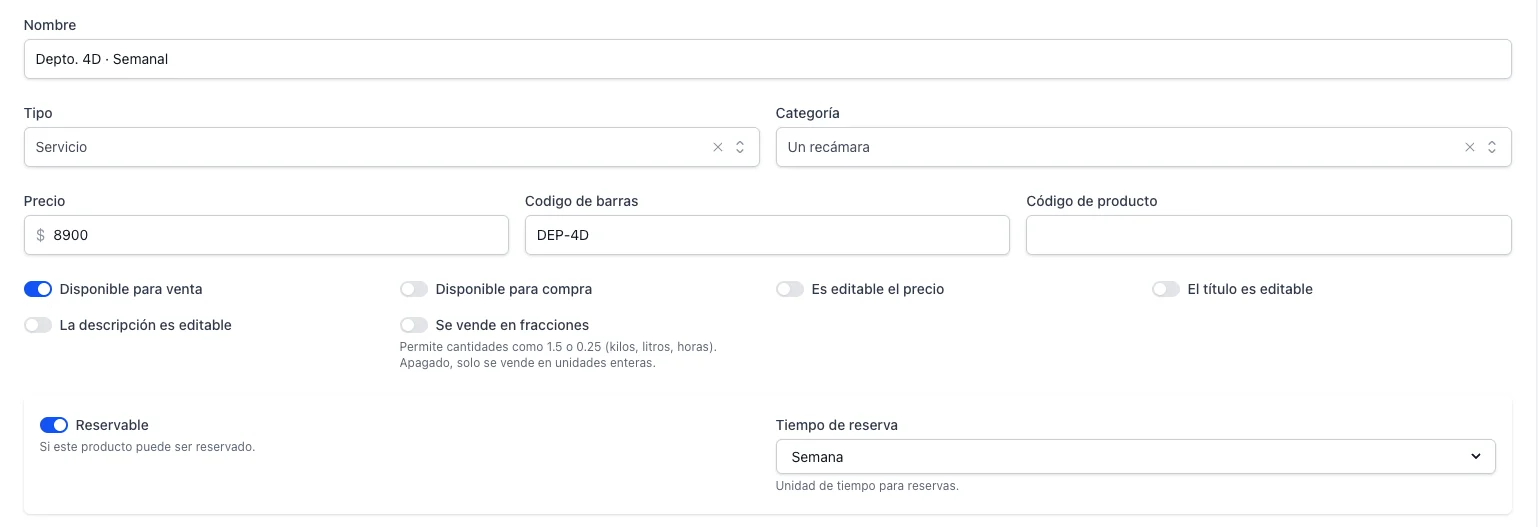Open the Categoría combo box showing Un recámara
1538x527 pixels.
tap(1143, 147)
